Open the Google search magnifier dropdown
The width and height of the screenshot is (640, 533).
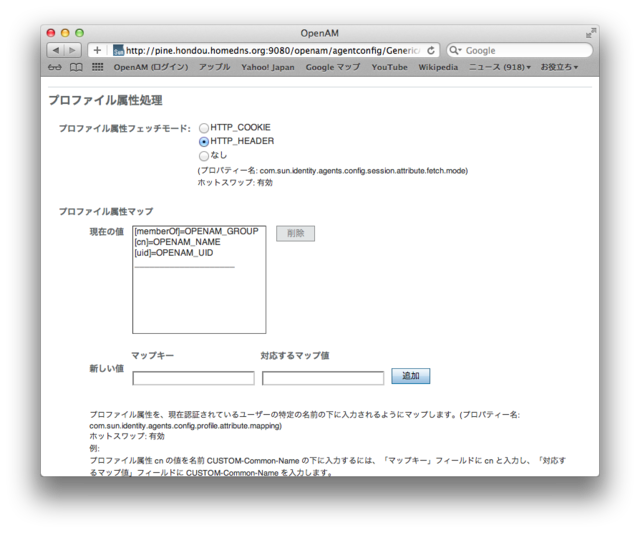click(x=455, y=50)
